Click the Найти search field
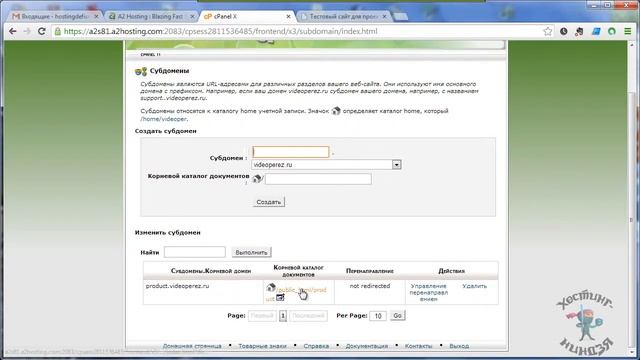This screenshot has width=640, height=360. coord(195,252)
